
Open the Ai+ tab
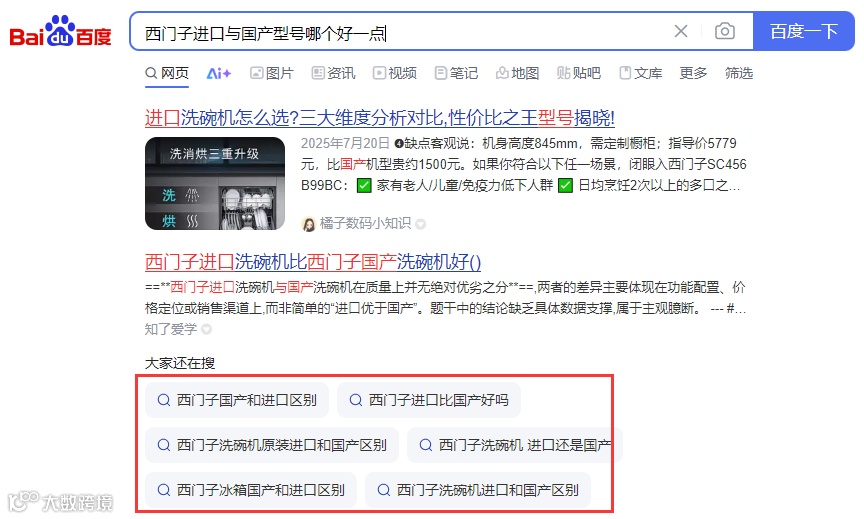pyautogui.click(x=219, y=73)
